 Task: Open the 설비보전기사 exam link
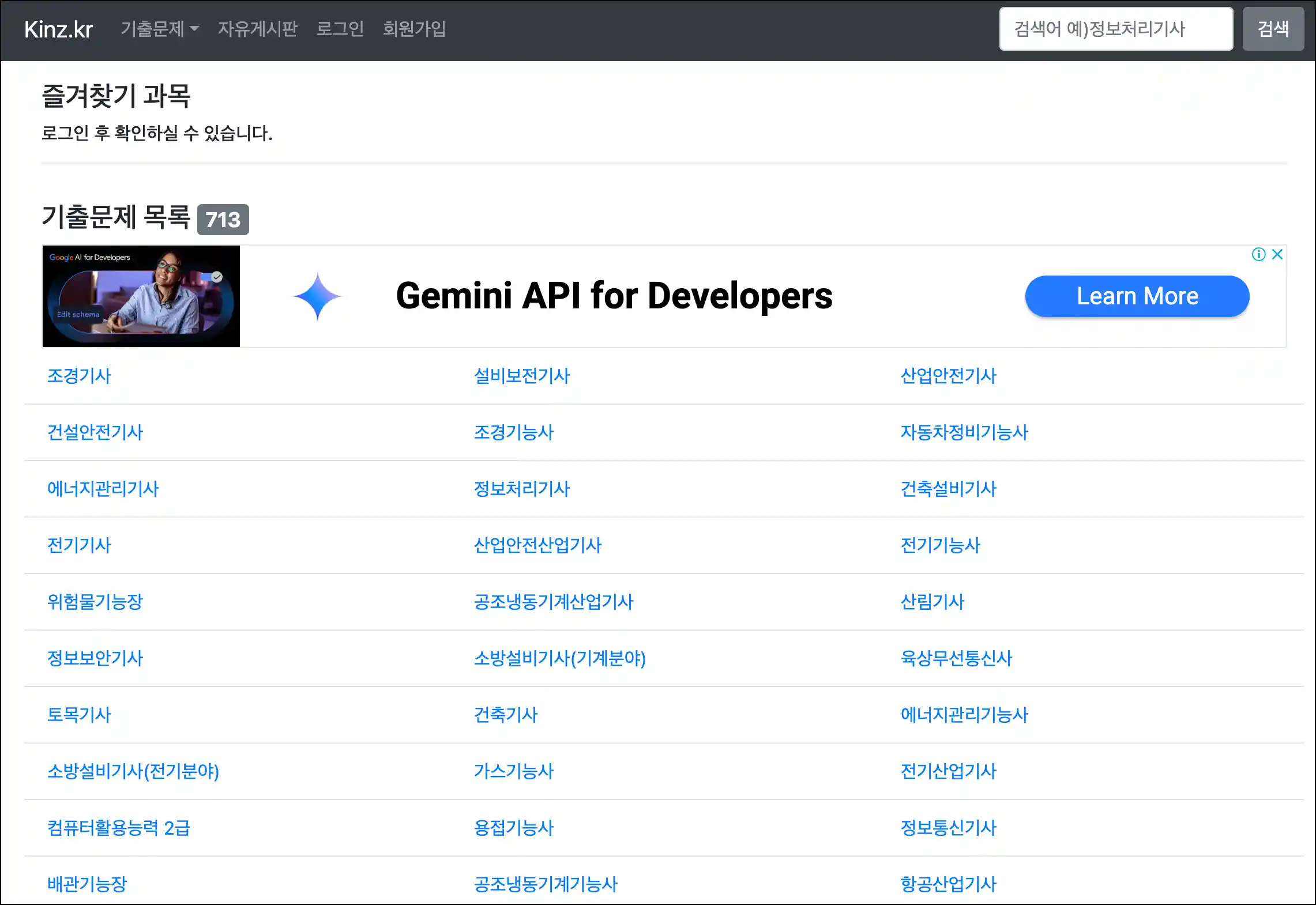(522, 376)
